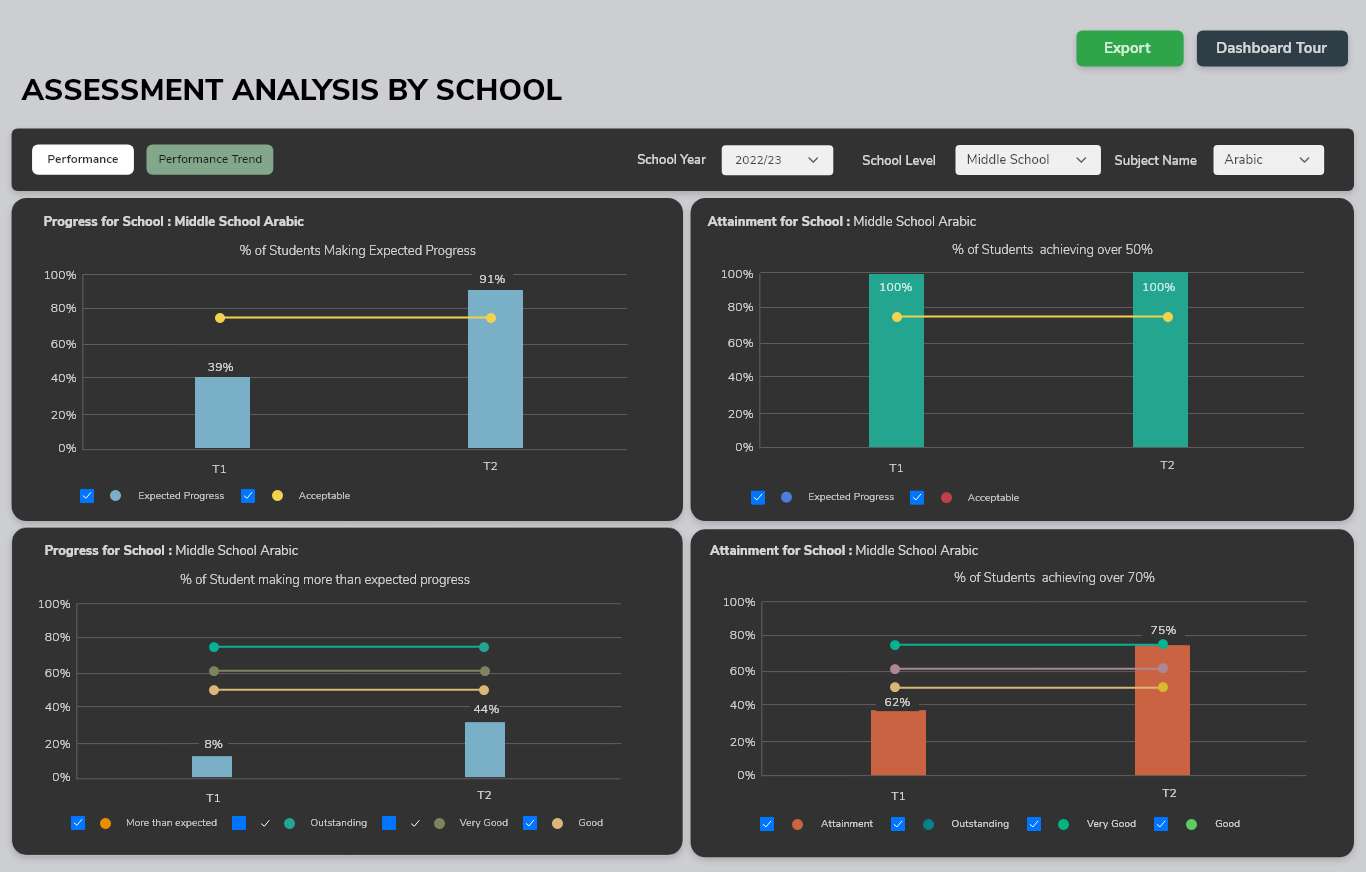Click the '% of Students achieving over 70%' title
This screenshot has width=1366, height=872.
[1054, 577]
